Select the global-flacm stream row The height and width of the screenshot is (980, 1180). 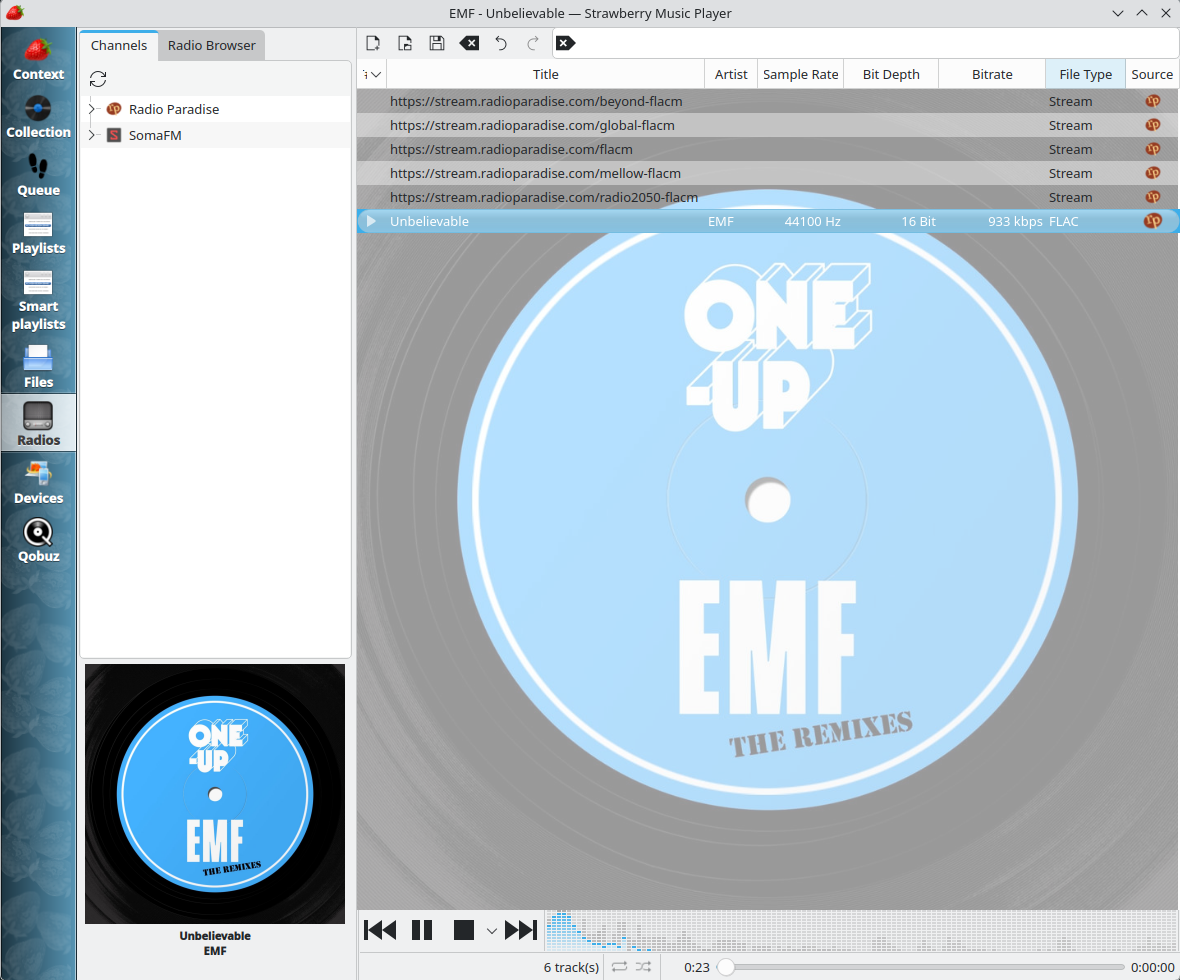[x=768, y=126]
